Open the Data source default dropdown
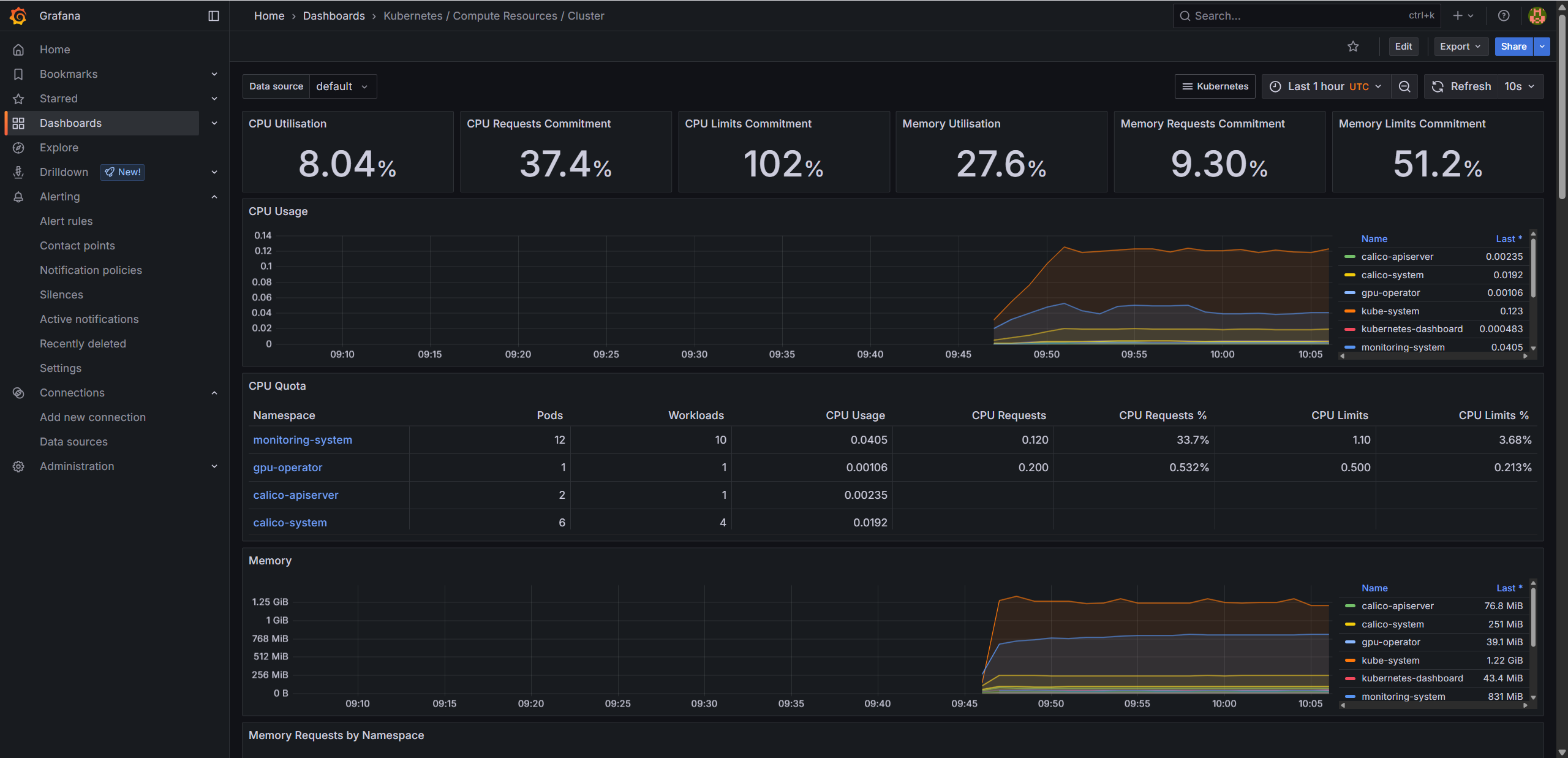 coord(342,86)
